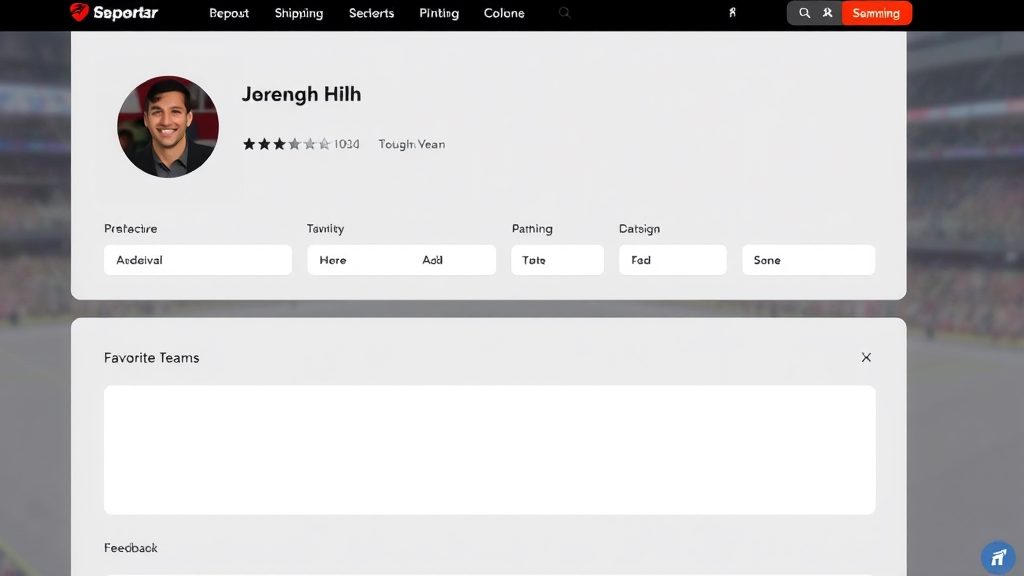Viewport: 1024px width, 576px height.
Task: Open search via the magnifier icon beside Semming
Action: [804, 13]
